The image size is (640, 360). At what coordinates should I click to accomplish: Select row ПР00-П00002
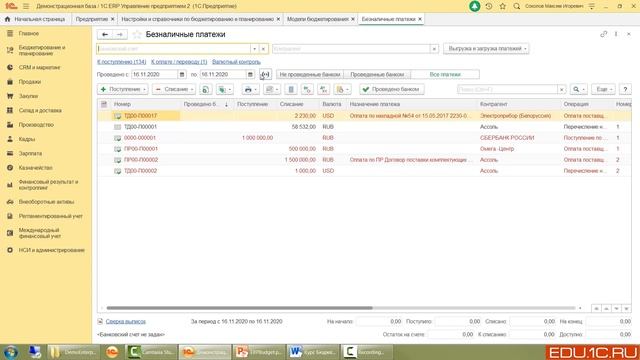tap(364, 160)
